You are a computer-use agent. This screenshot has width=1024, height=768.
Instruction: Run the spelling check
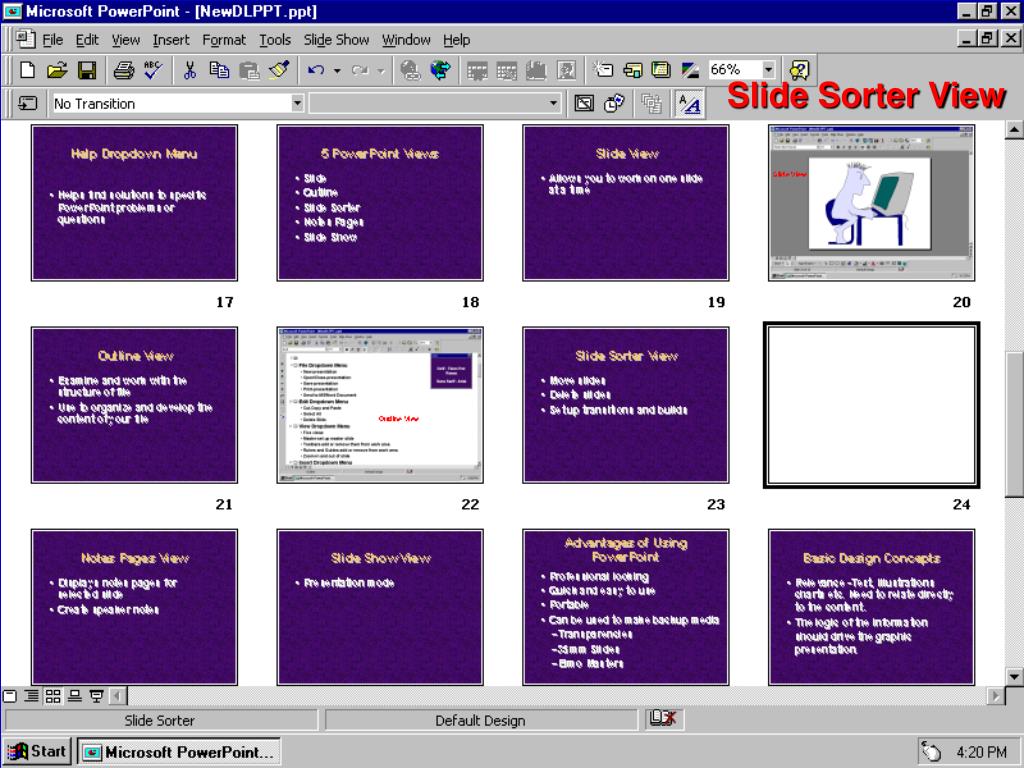point(153,70)
